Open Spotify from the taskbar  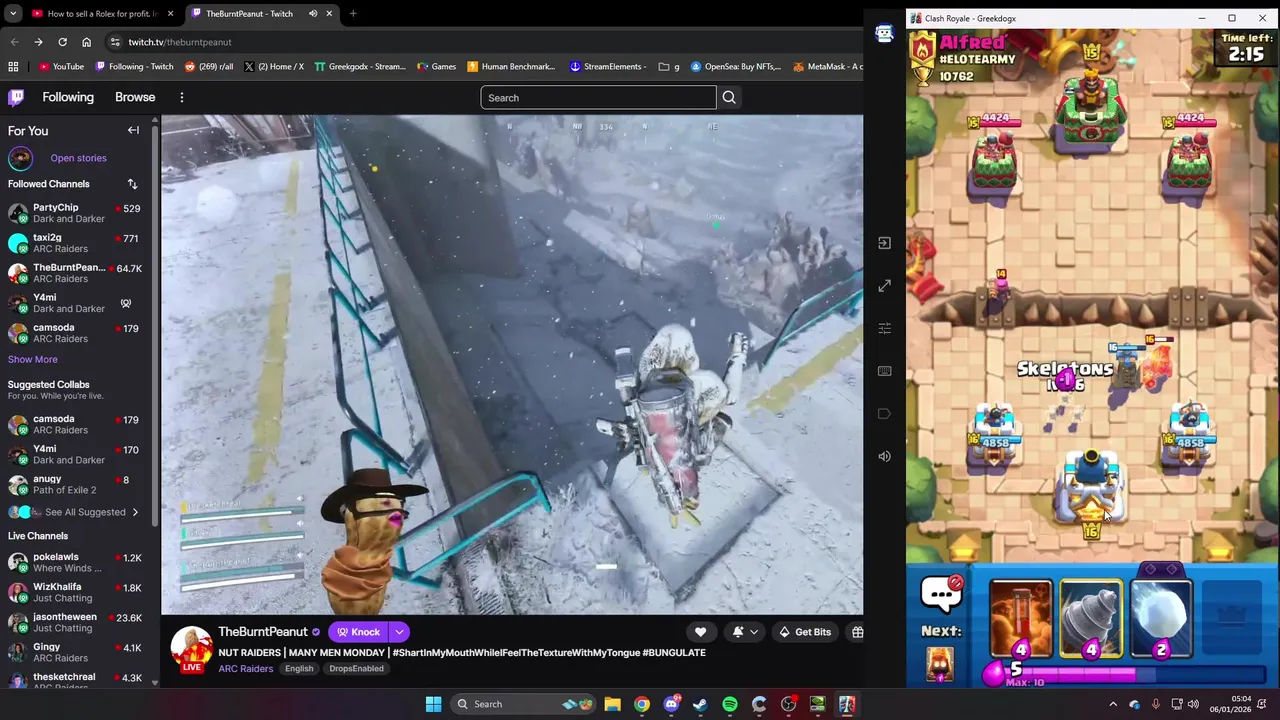tap(730, 704)
